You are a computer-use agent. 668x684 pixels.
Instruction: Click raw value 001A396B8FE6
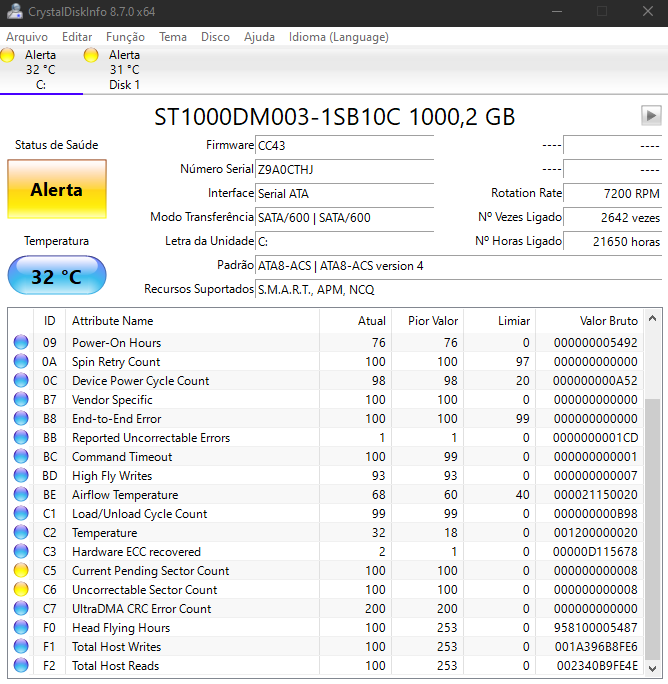coord(596,646)
